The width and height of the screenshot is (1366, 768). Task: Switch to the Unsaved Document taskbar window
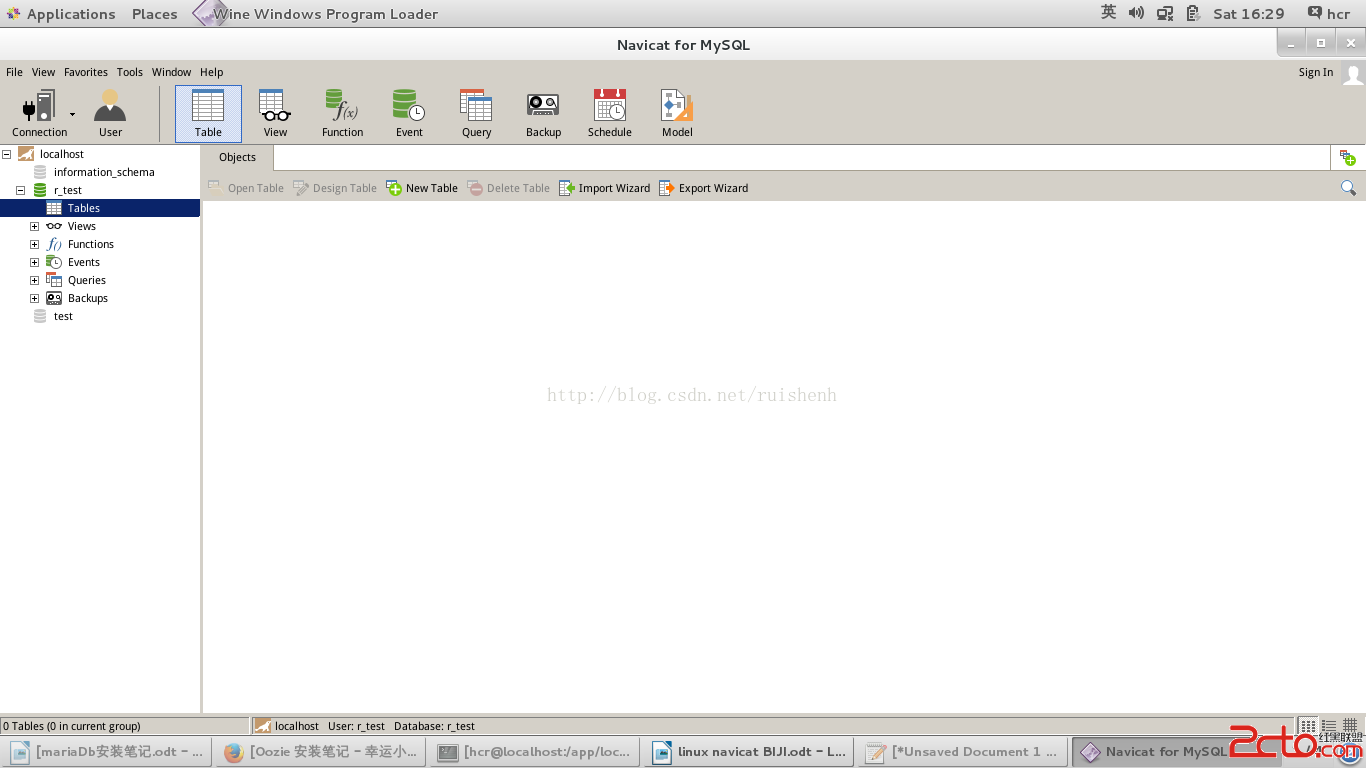[x=963, y=752]
